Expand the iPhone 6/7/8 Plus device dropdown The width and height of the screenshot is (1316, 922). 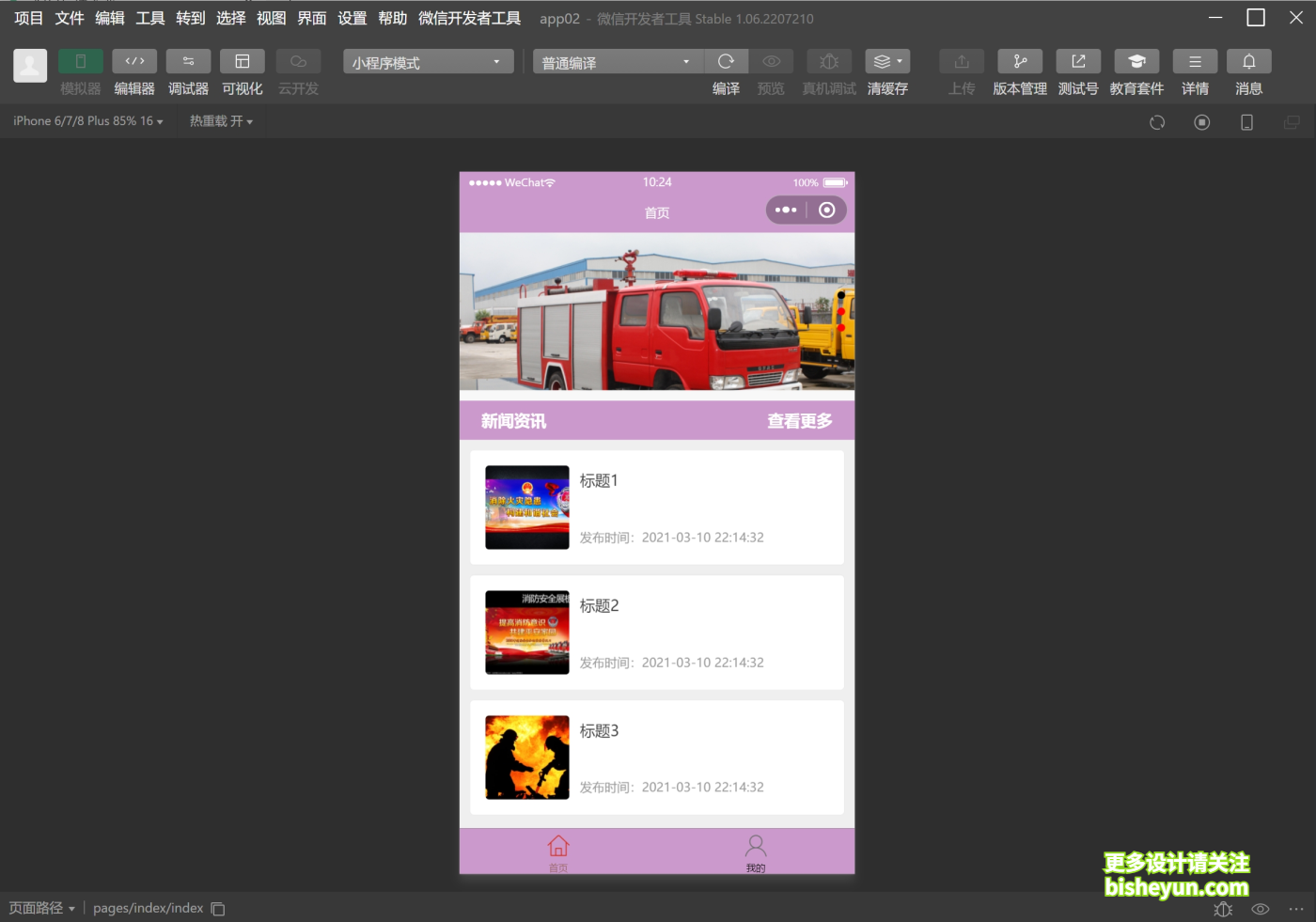coord(88,121)
